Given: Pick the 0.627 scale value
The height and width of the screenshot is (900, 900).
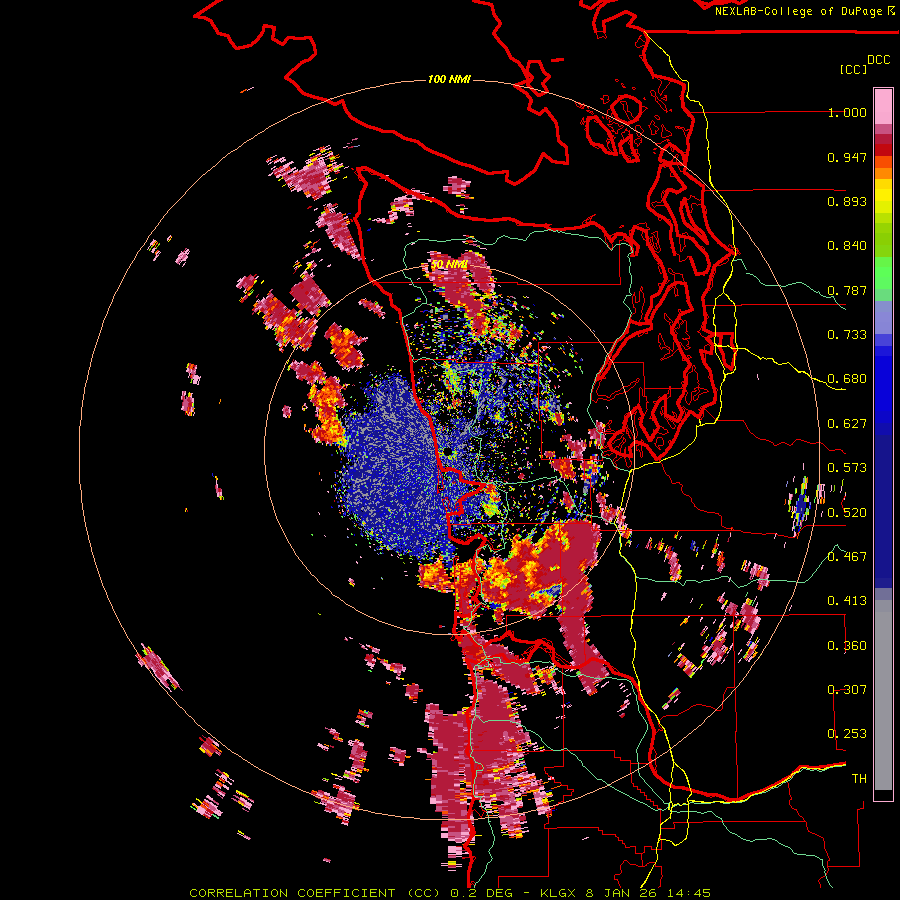Looking at the screenshot, I should point(847,424).
